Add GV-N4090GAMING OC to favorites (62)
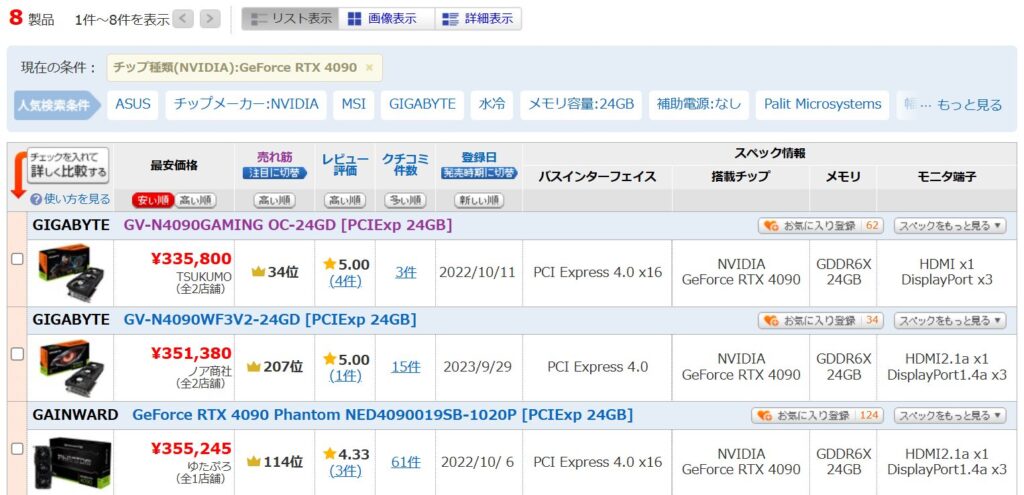Screen dimensions: 1024x495 pyautogui.click(x=820, y=226)
